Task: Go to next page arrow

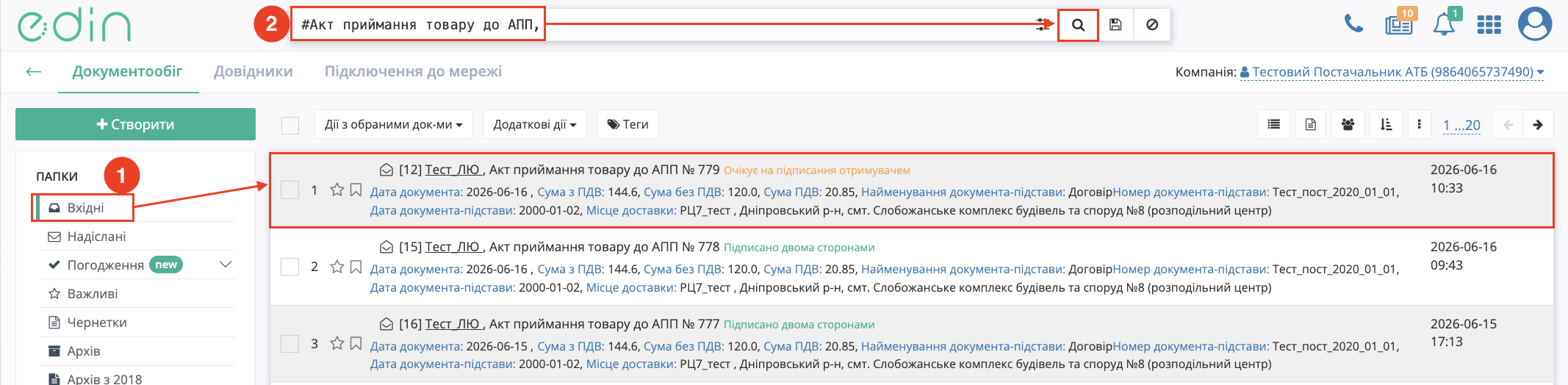Action: click(x=1538, y=125)
